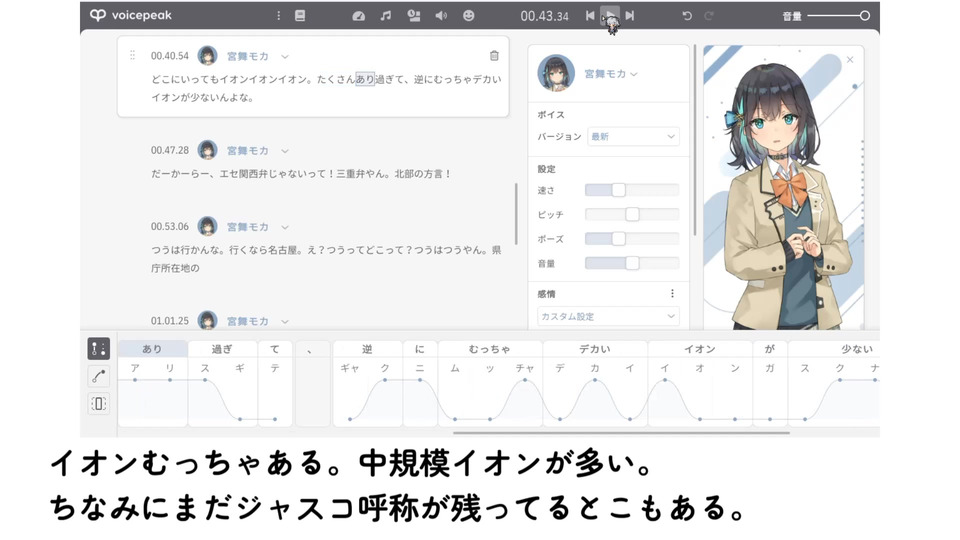Select the 00.47.28 text line
960x540 pixels.
pos(301,174)
